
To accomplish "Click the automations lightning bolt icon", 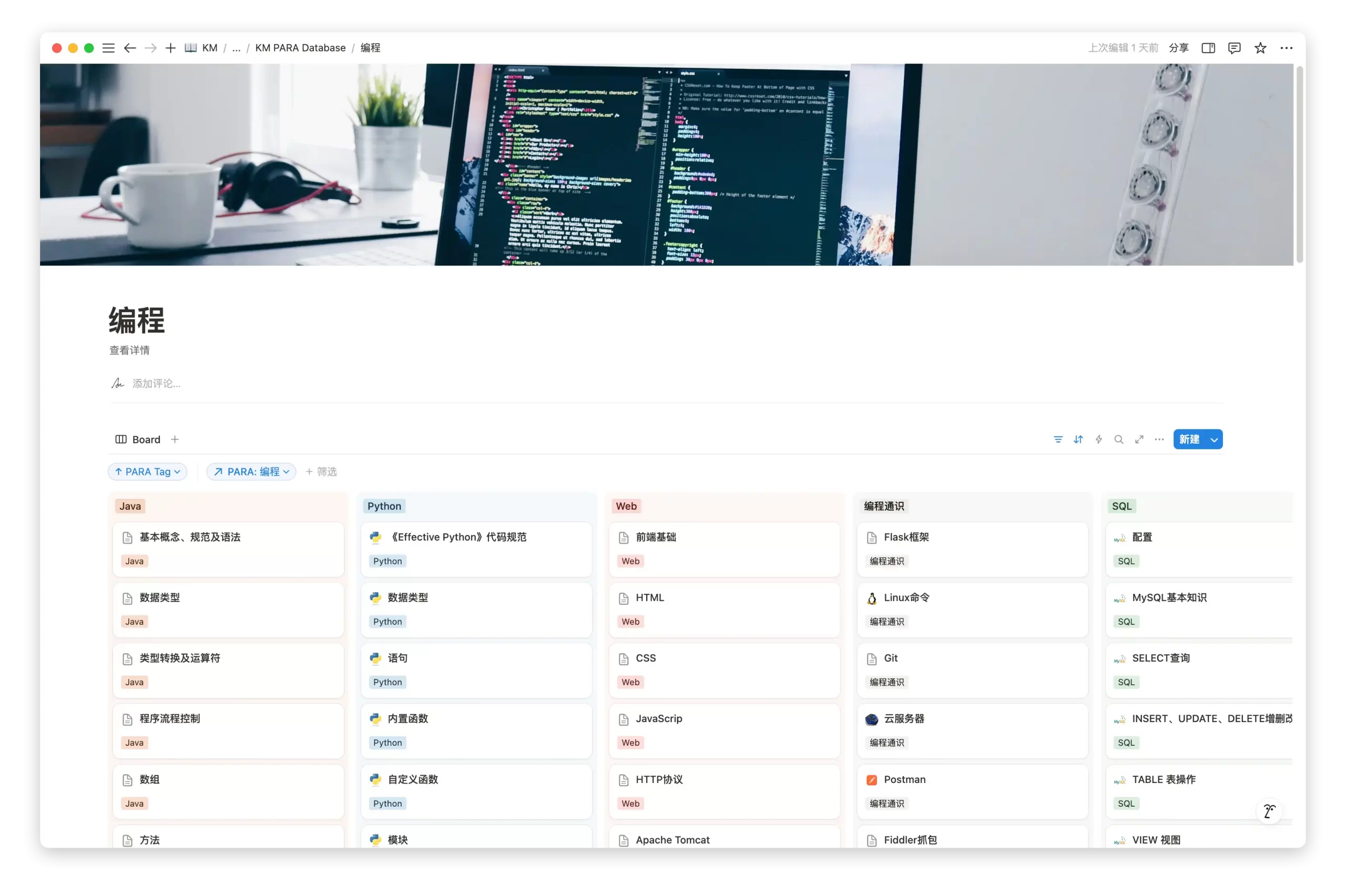I will point(1098,439).
